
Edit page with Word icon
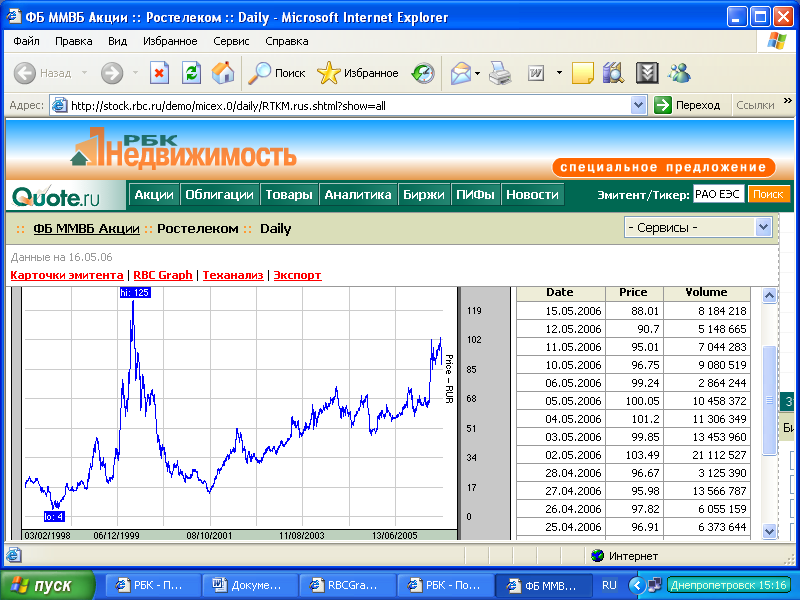(x=536, y=73)
